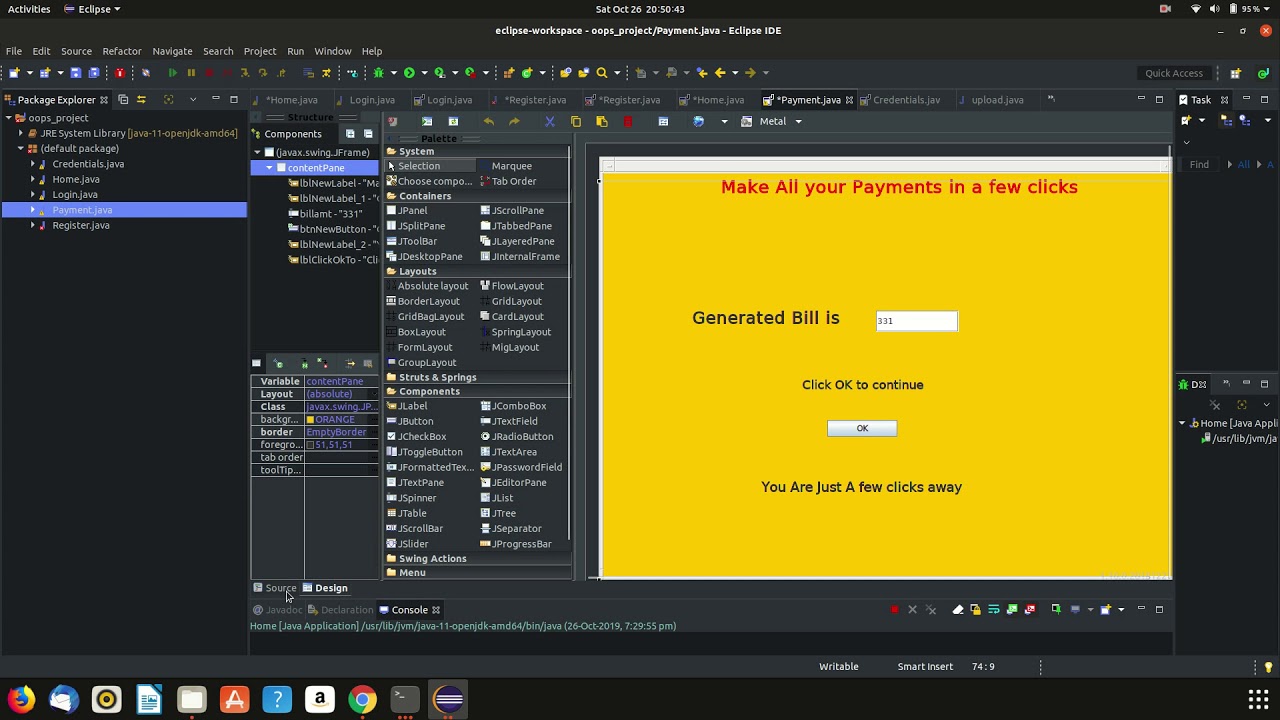The image size is (1280, 720).
Task: Open Activities overview in top bar
Action: pyautogui.click(x=29, y=9)
